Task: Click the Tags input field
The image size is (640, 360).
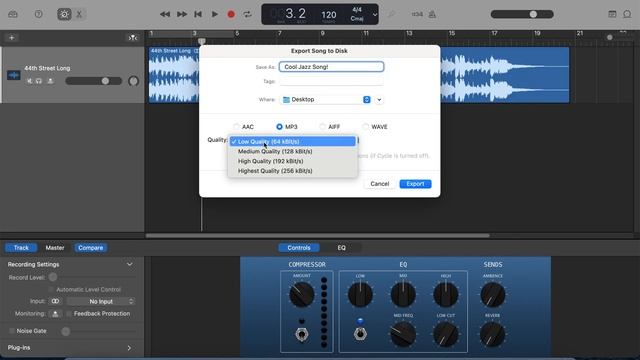Action: click(331, 81)
